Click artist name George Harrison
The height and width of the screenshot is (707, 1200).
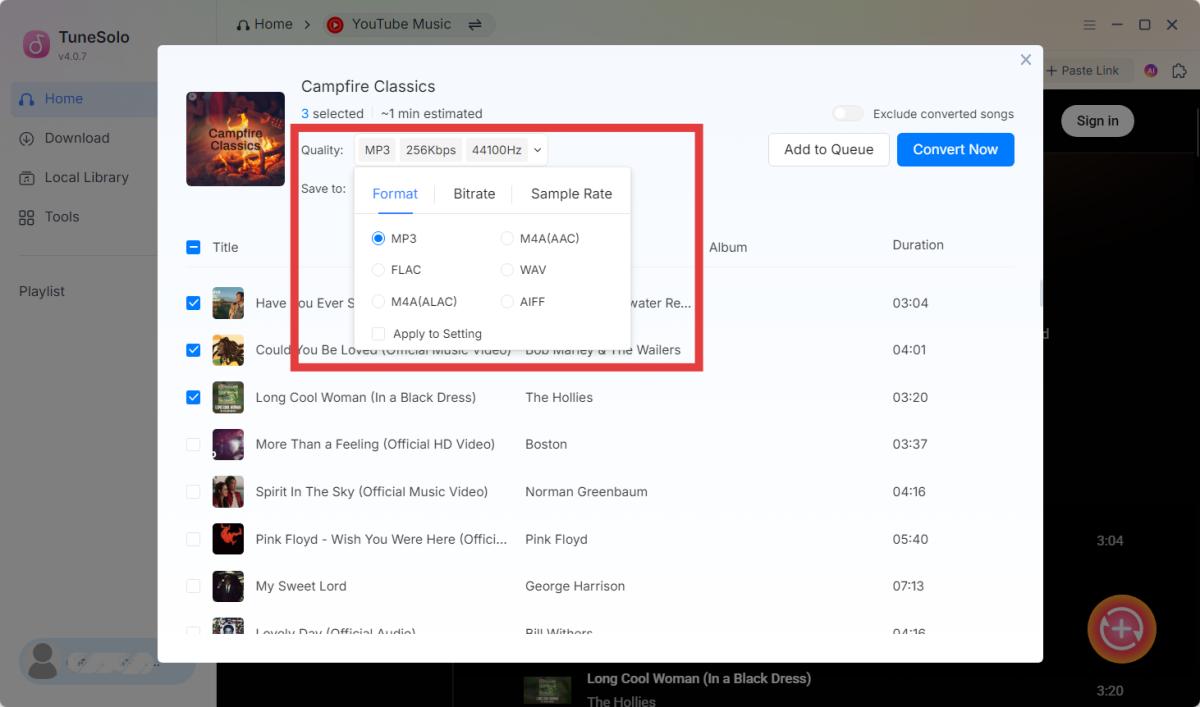click(x=575, y=586)
